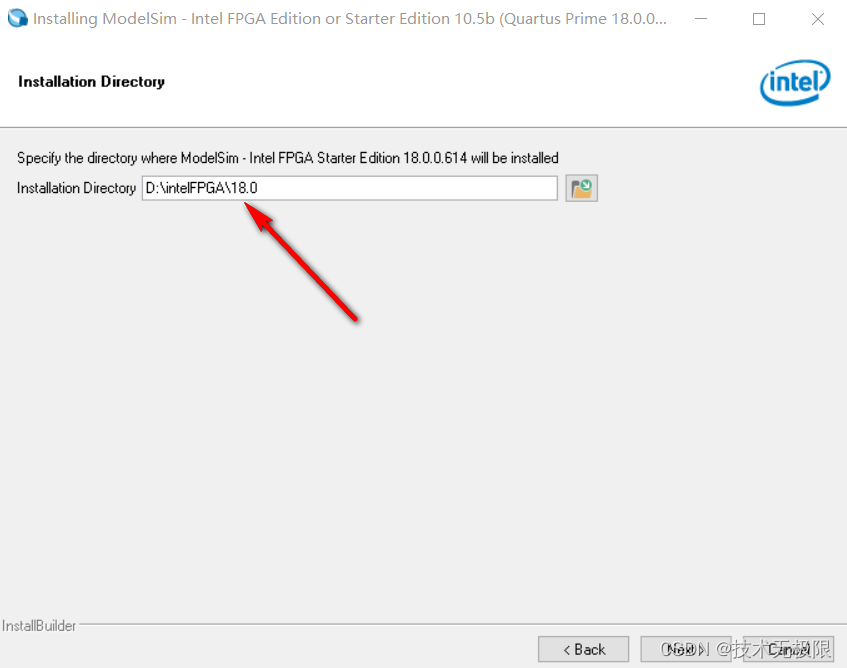Click the Intel logo in the header
The width and height of the screenshot is (847, 668).
point(795,83)
